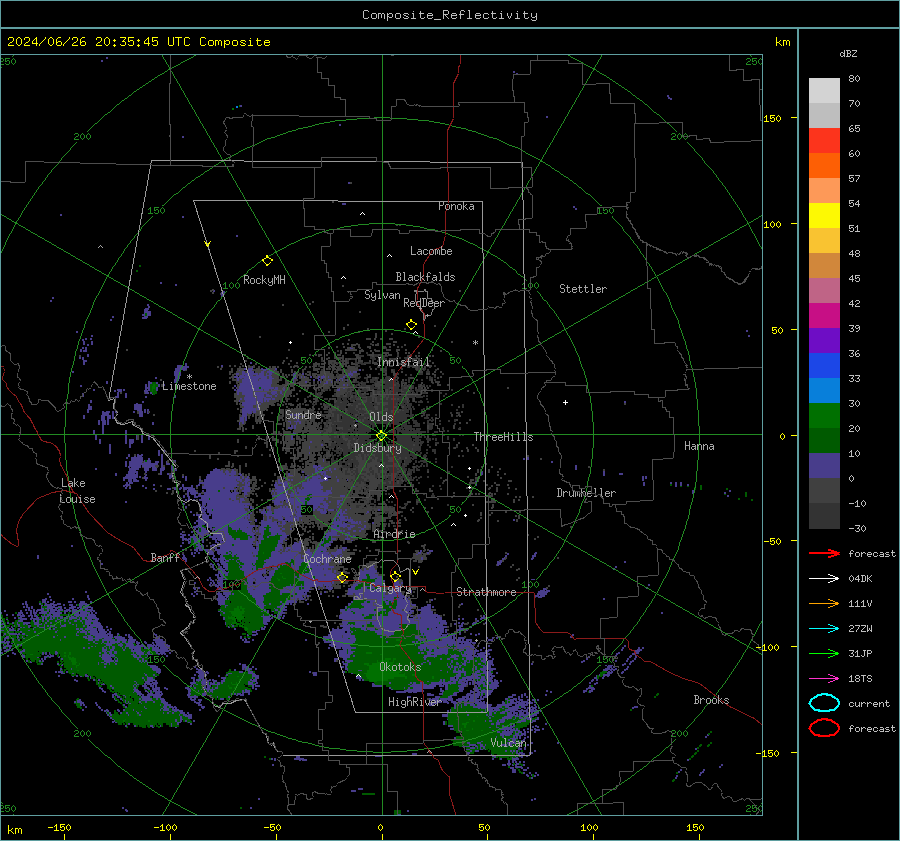Click the Okotoks city label
The height and width of the screenshot is (841, 900).
400,667
